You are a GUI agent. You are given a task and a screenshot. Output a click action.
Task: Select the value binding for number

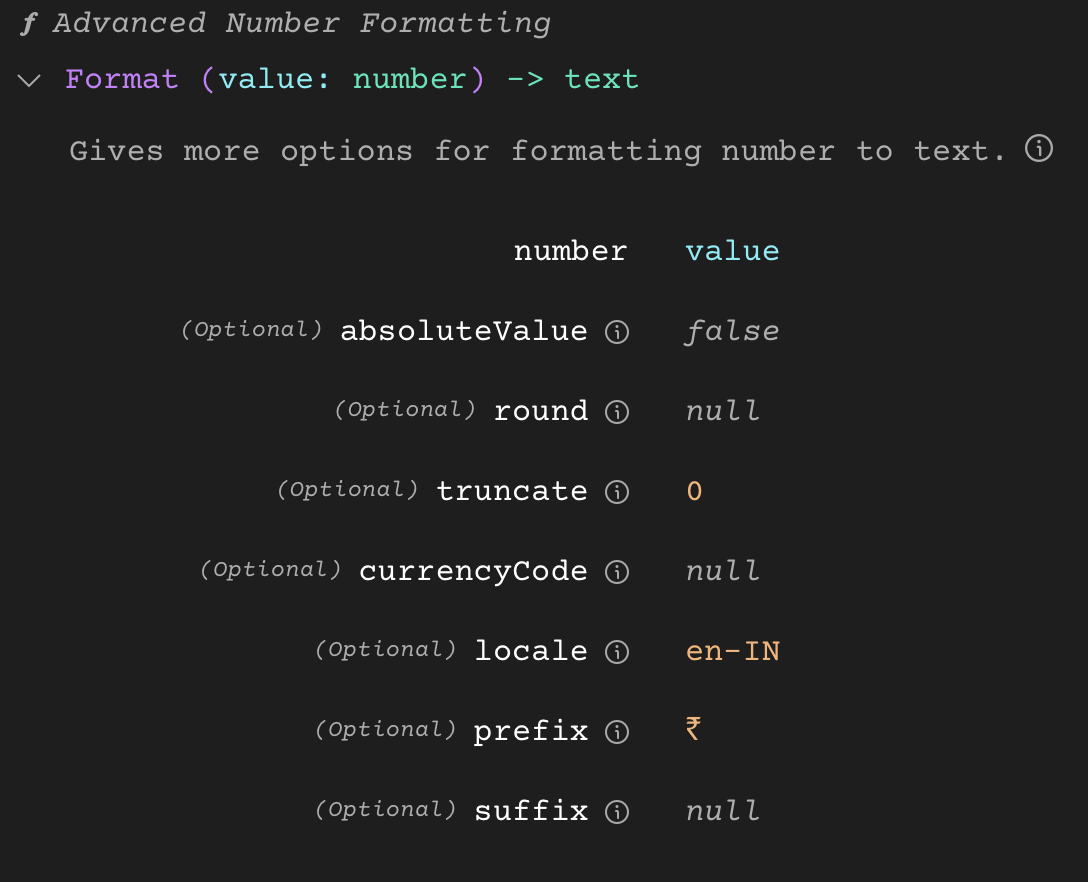pyautogui.click(x=732, y=251)
